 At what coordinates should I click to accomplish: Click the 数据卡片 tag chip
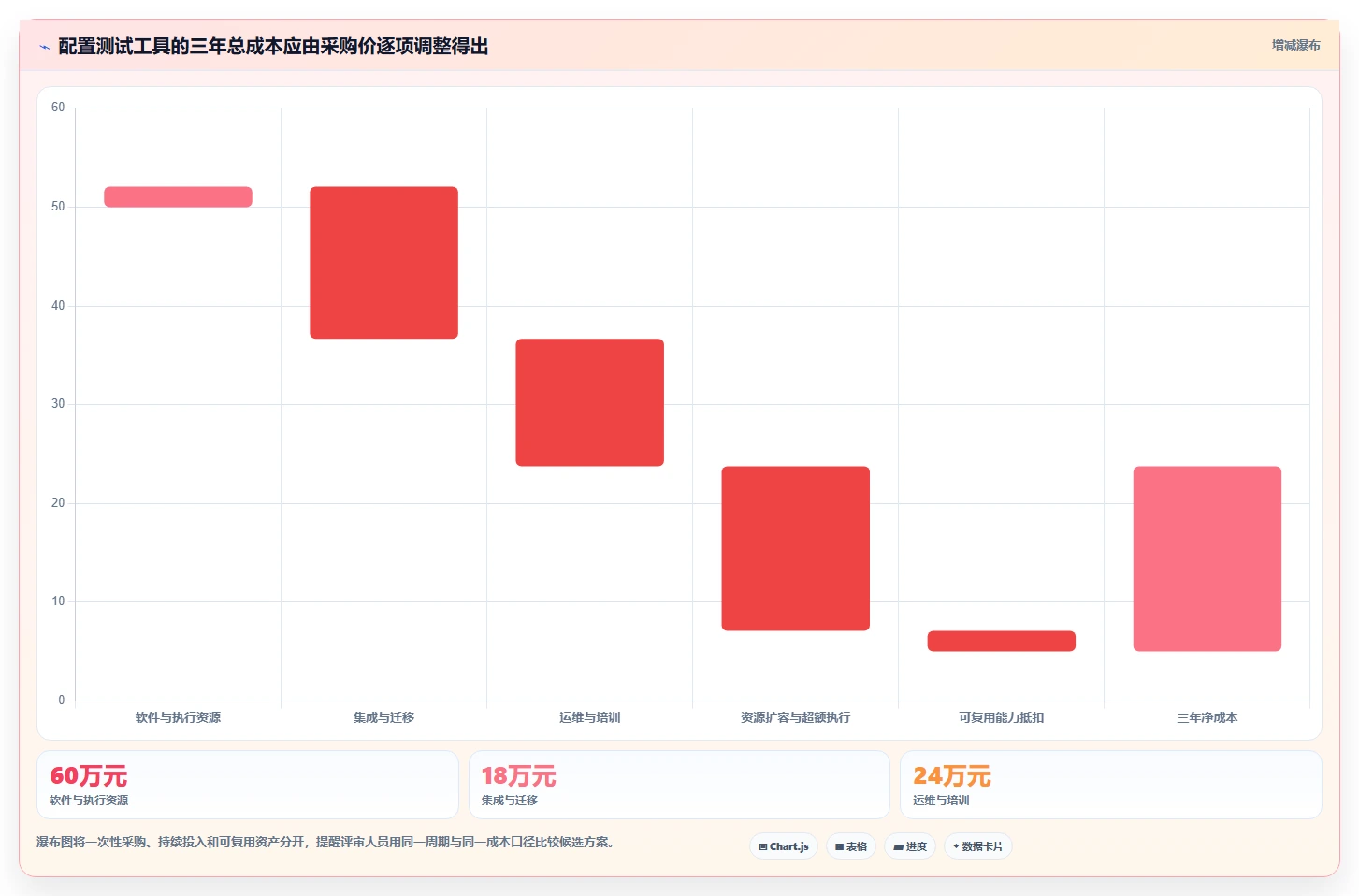coord(978,846)
